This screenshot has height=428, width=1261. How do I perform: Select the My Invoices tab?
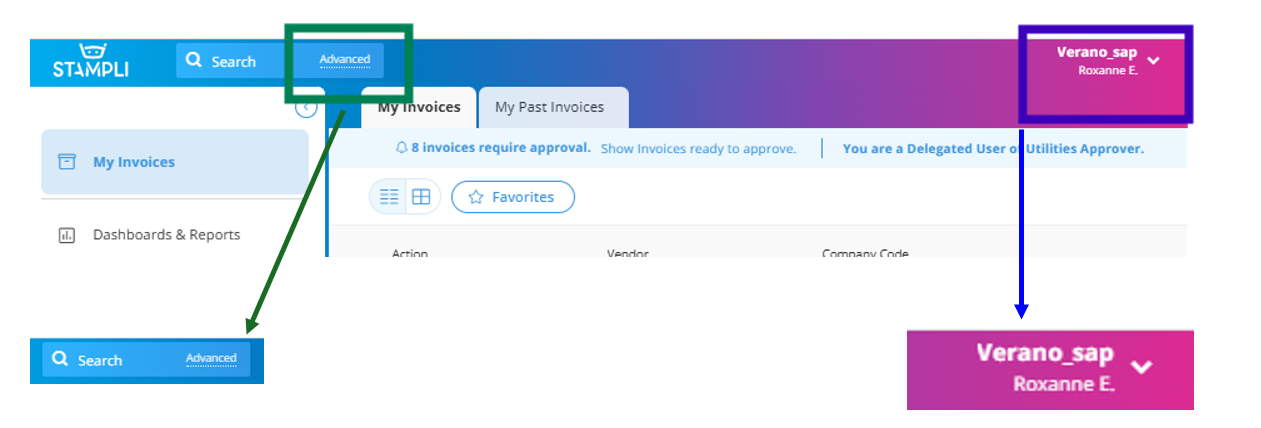point(419,107)
